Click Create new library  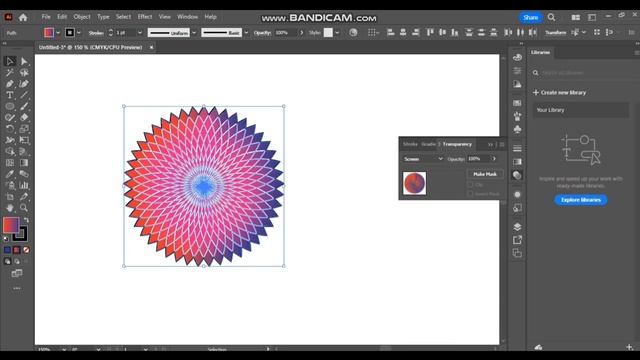pos(560,93)
